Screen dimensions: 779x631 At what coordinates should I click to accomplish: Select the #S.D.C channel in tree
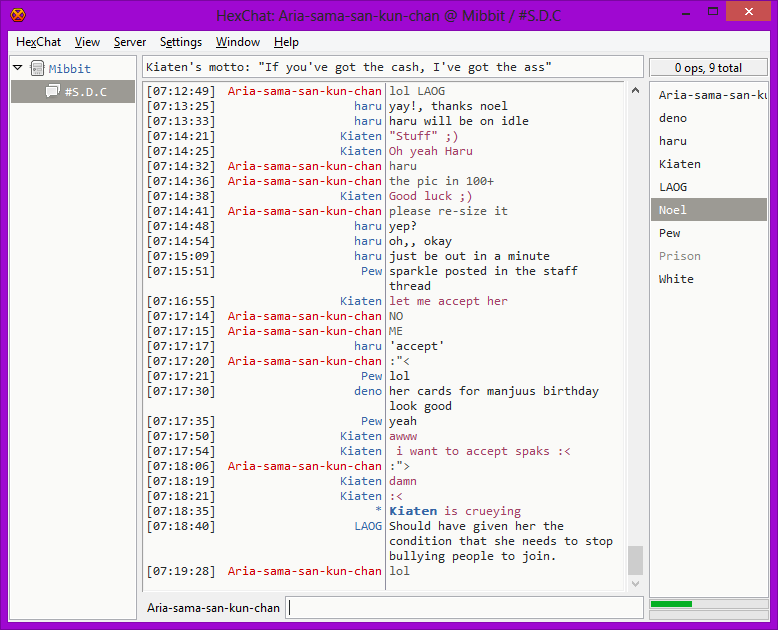point(85,92)
